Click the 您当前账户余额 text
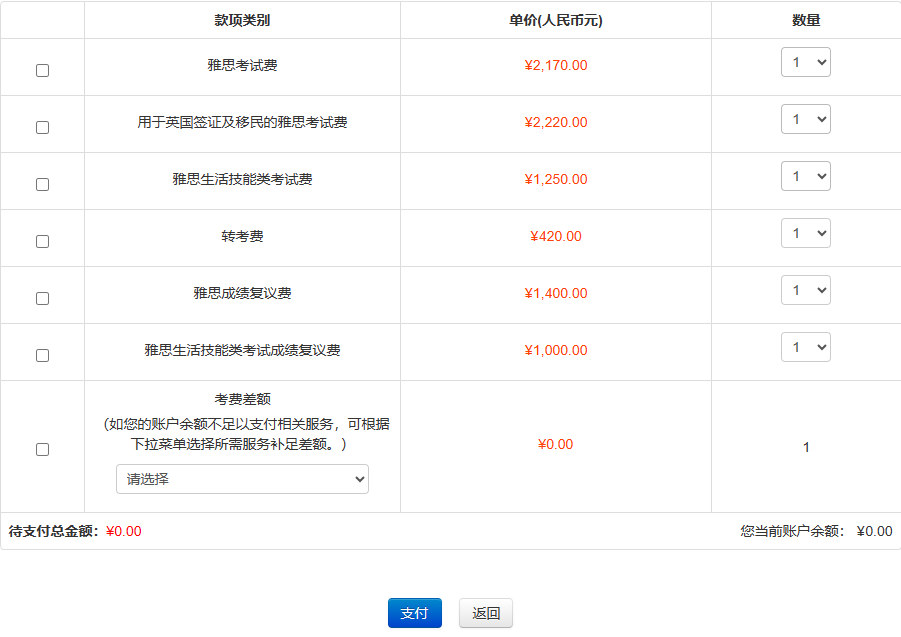 tap(792, 531)
